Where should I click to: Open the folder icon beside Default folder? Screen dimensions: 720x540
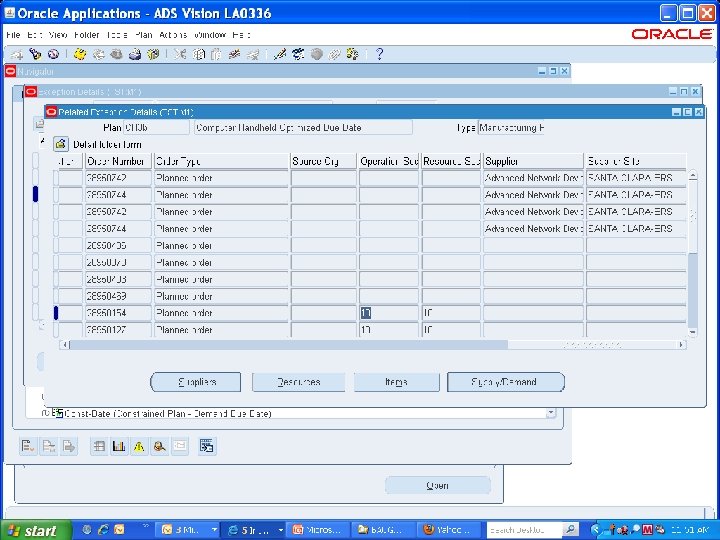(61, 144)
